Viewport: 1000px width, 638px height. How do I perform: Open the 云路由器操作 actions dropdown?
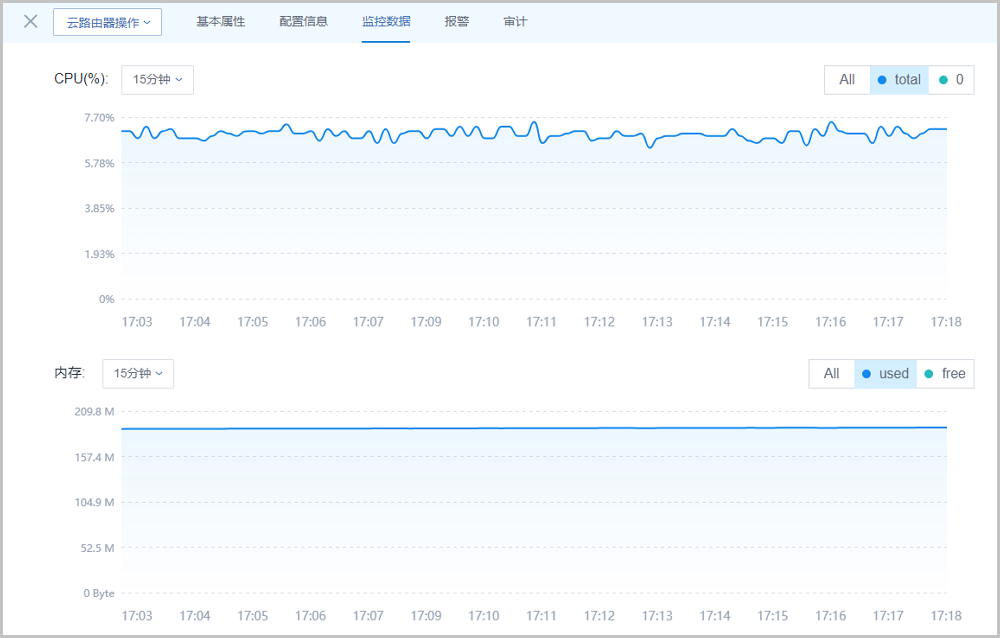click(x=107, y=22)
